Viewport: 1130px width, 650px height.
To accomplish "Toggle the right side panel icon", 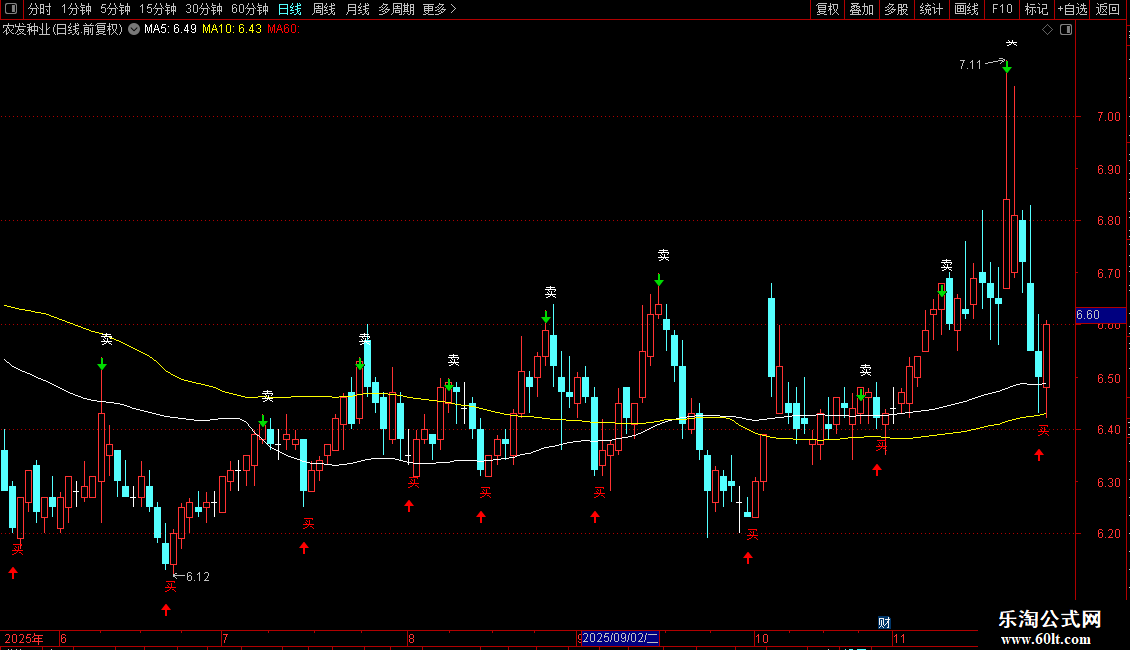I will coord(1067,30).
